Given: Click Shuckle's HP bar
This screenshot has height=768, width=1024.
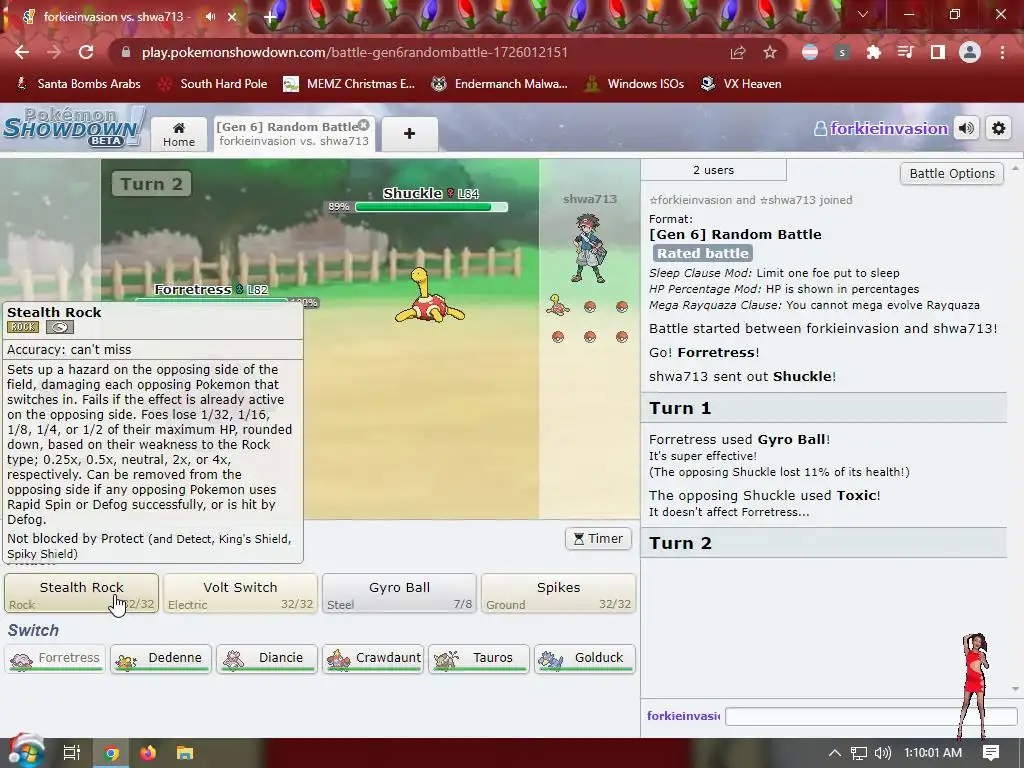Looking at the screenshot, I should (431, 207).
